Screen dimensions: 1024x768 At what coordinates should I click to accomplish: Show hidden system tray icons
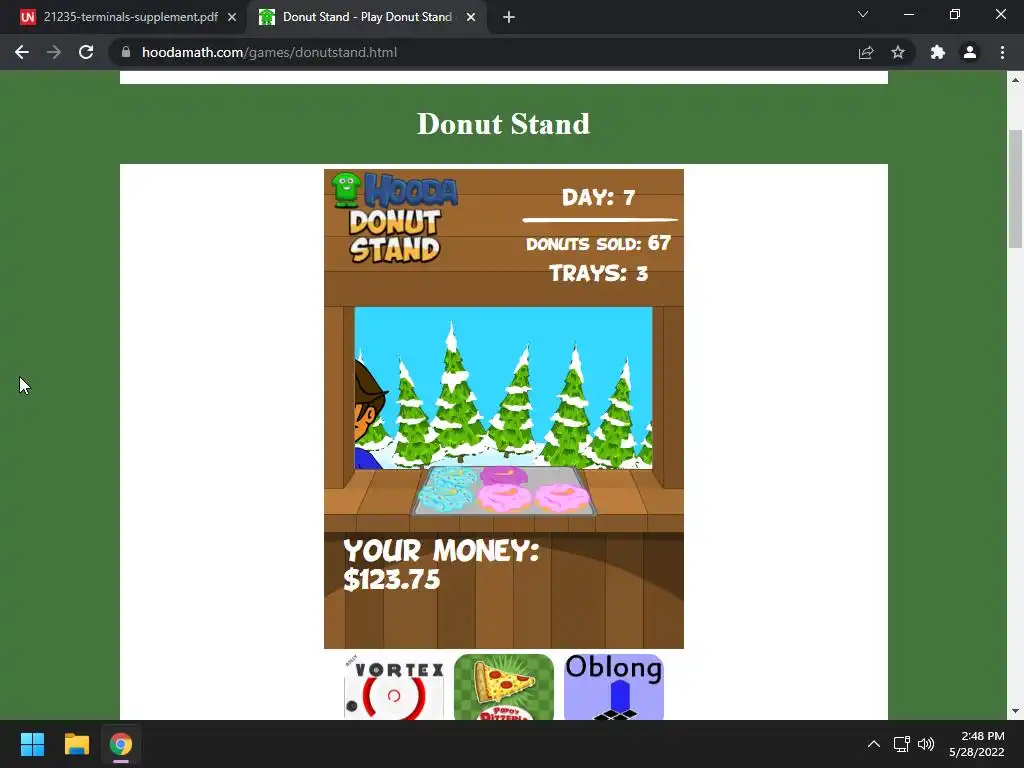(x=873, y=744)
